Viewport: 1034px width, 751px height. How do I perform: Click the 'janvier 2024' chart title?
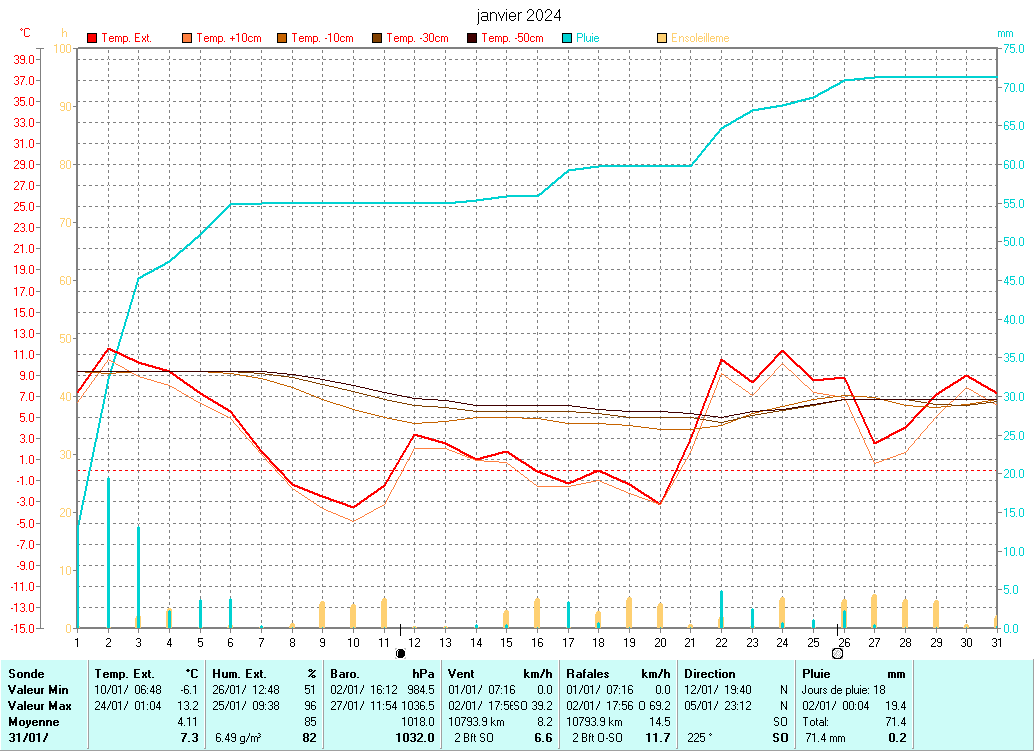pos(518,15)
